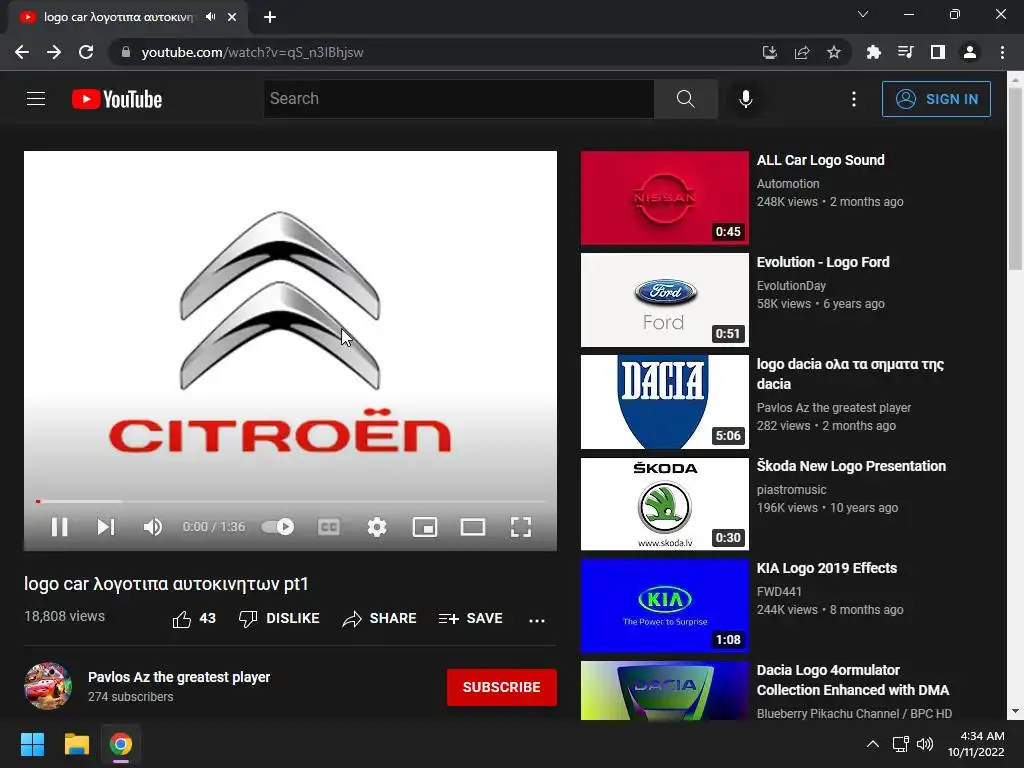This screenshot has width=1024, height=768.
Task: Click the SIGN IN button
Action: [936, 99]
